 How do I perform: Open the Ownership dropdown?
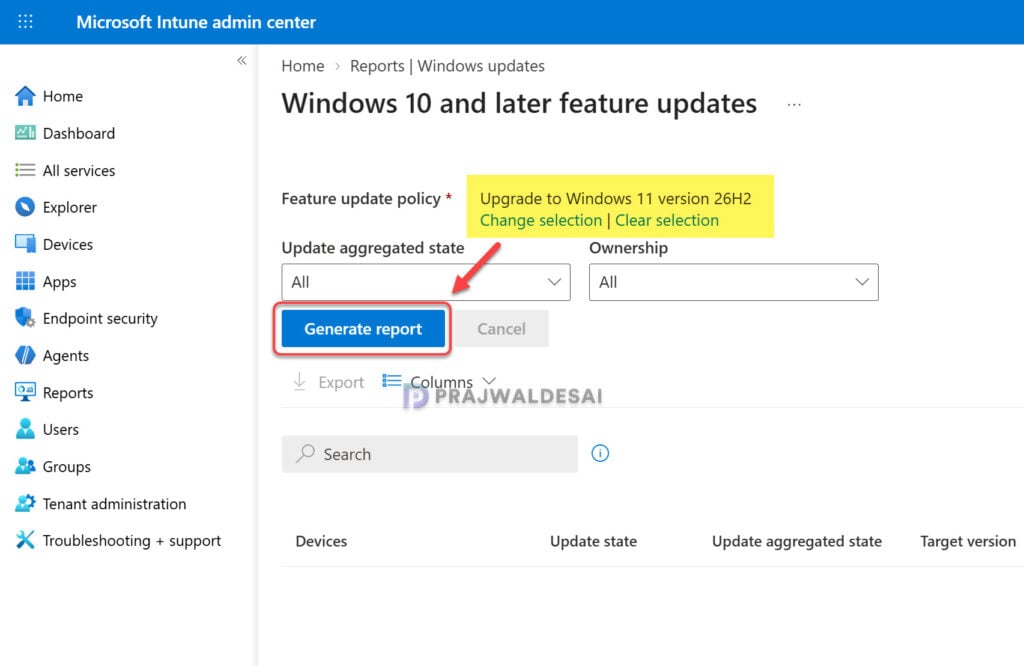click(733, 282)
